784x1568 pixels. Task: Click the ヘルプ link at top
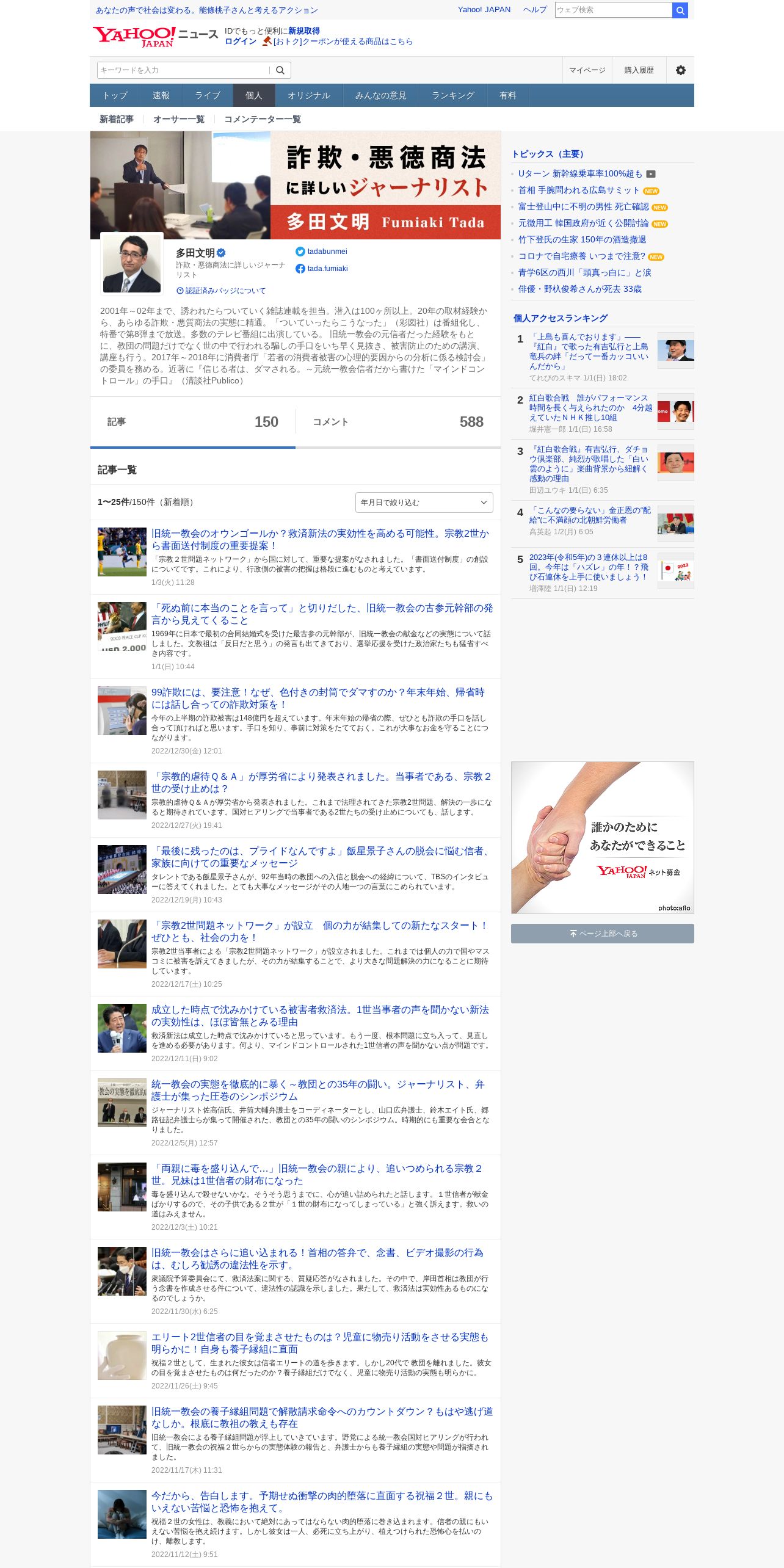[535, 10]
